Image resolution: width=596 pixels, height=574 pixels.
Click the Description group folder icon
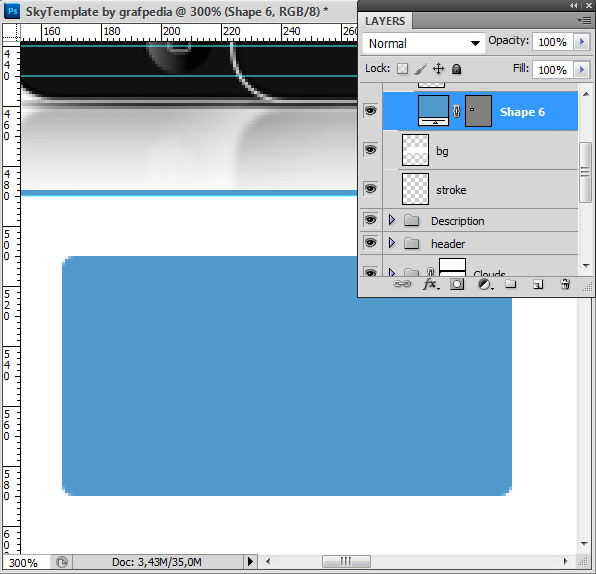pyautogui.click(x=411, y=220)
